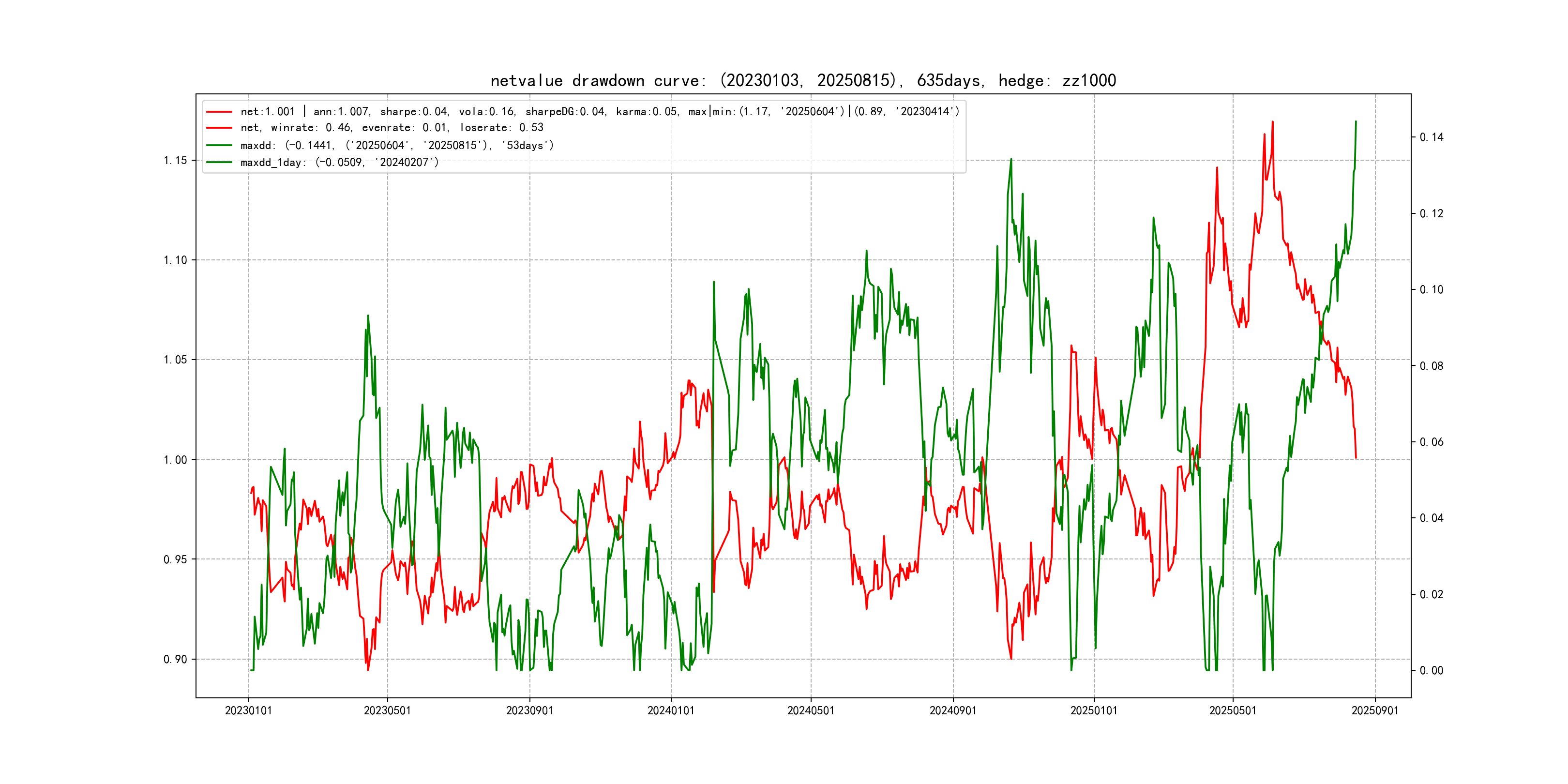This screenshot has height=784, width=1568.
Task: Click the red line swatch beside net:1.001
Action: click(219, 112)
